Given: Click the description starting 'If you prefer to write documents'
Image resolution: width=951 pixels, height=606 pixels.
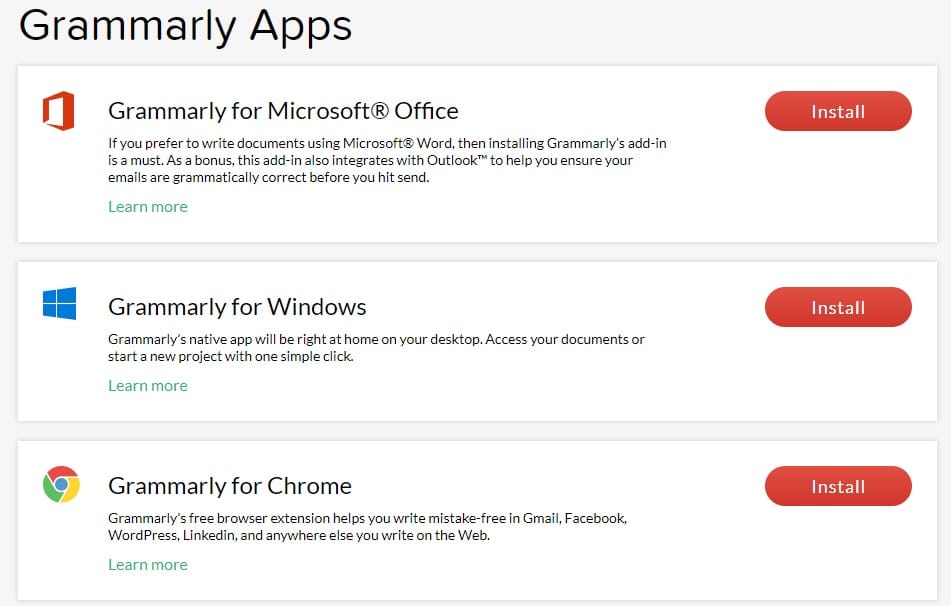Looking at the screenshot, I should 387,160.
